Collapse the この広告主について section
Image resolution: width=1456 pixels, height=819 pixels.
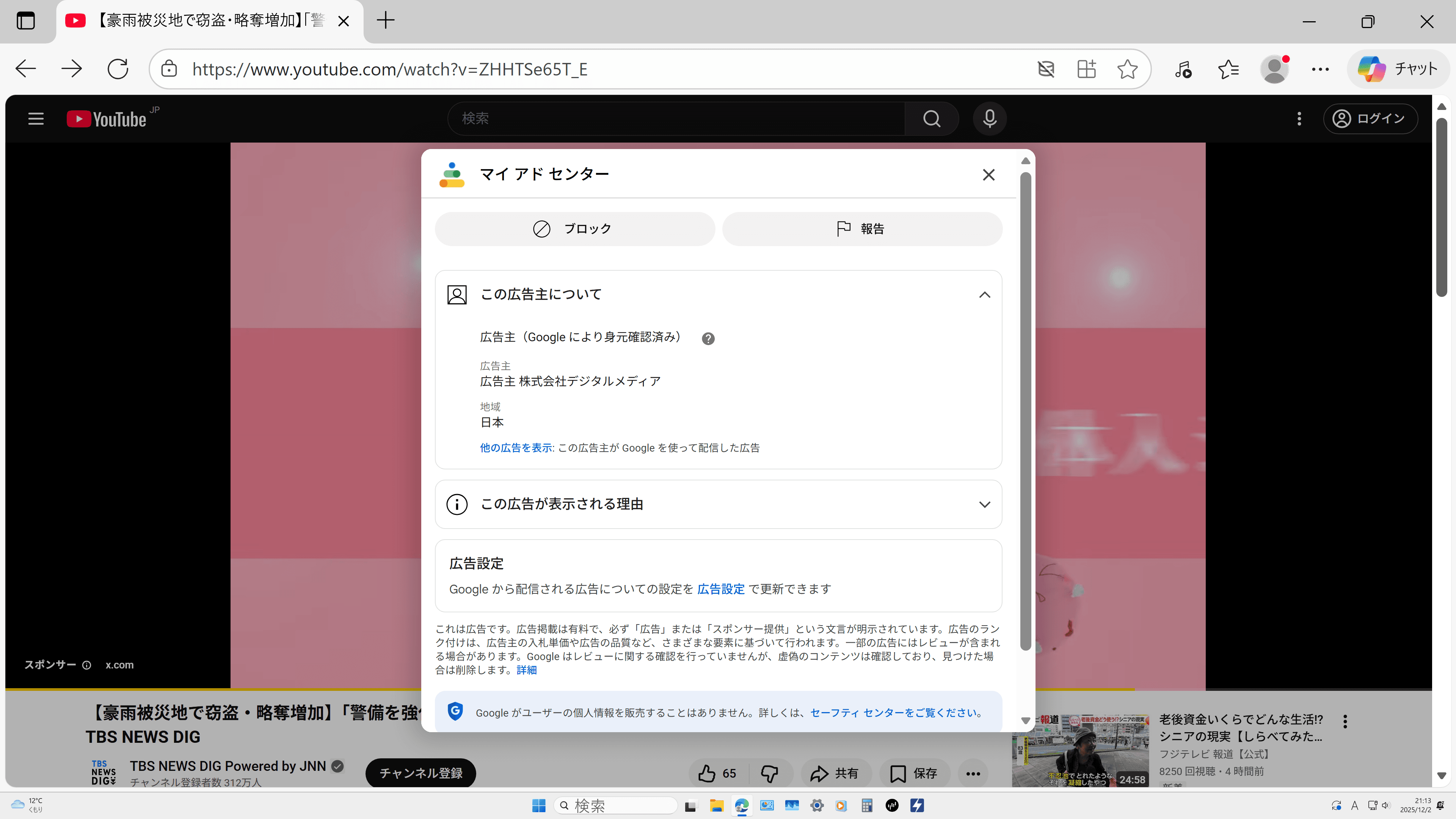pyautogui.click(x=984, y=295)
